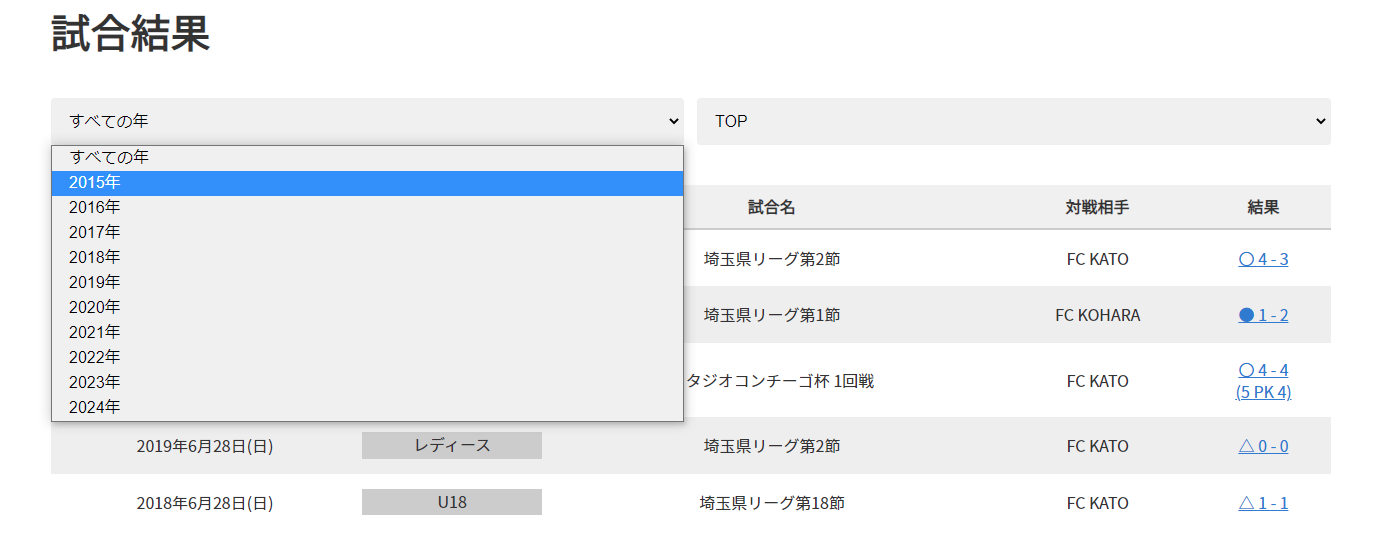
Task: Click the ● 1 - 2 loss result
Action: click(x=1263, y=316)
